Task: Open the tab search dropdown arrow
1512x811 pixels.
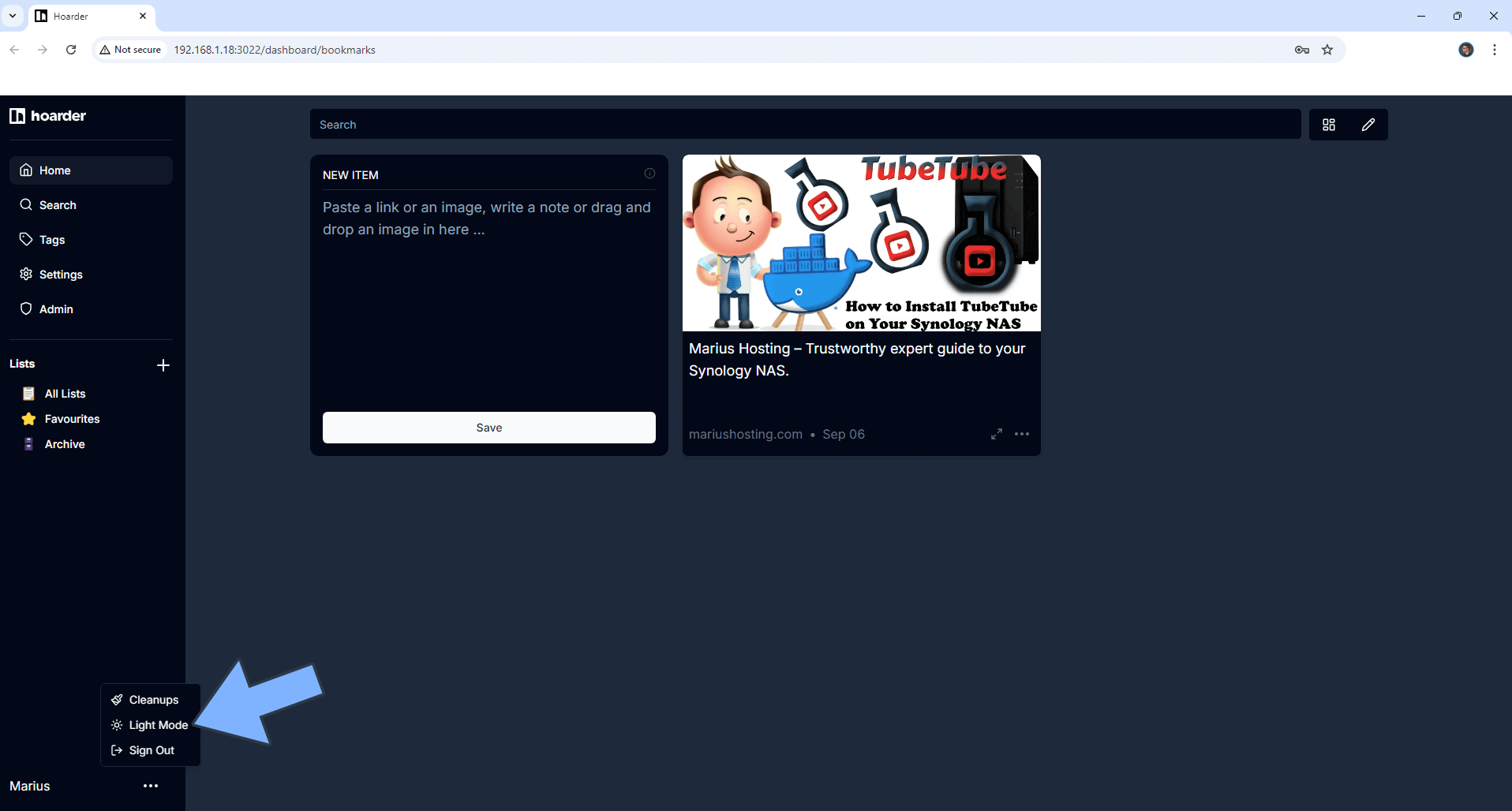Action: (x=13, y=16)
